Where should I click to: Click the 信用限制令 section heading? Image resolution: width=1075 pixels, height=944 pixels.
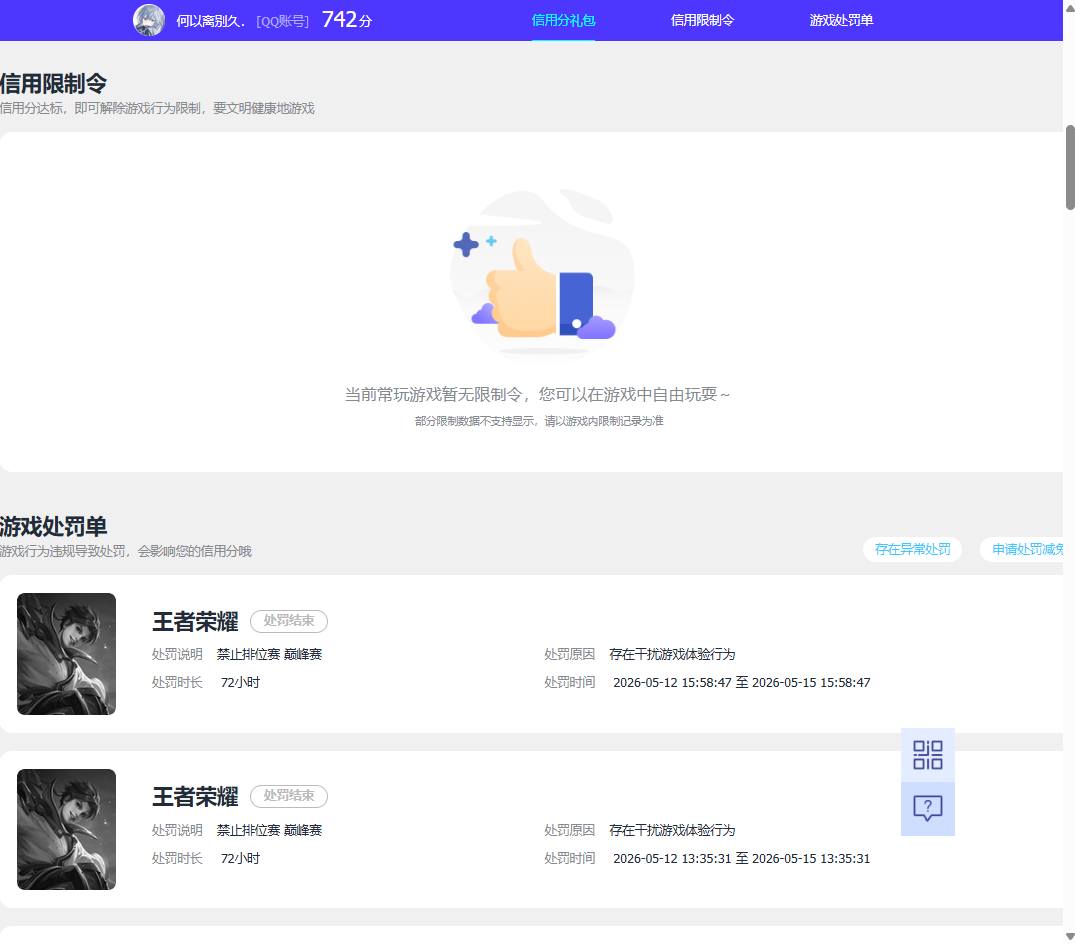click(53, 84)
